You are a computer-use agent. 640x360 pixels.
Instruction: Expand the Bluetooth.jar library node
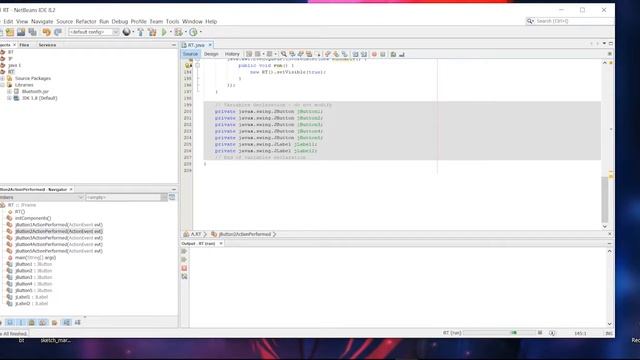click(9, 91)
